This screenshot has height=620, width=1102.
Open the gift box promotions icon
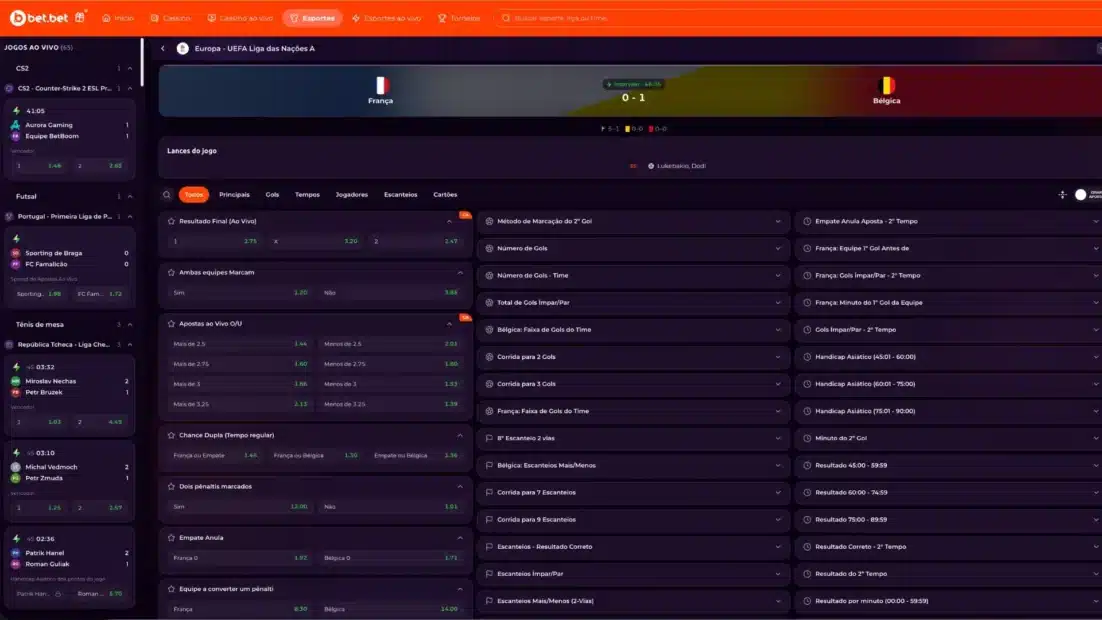tap(80, 17)
